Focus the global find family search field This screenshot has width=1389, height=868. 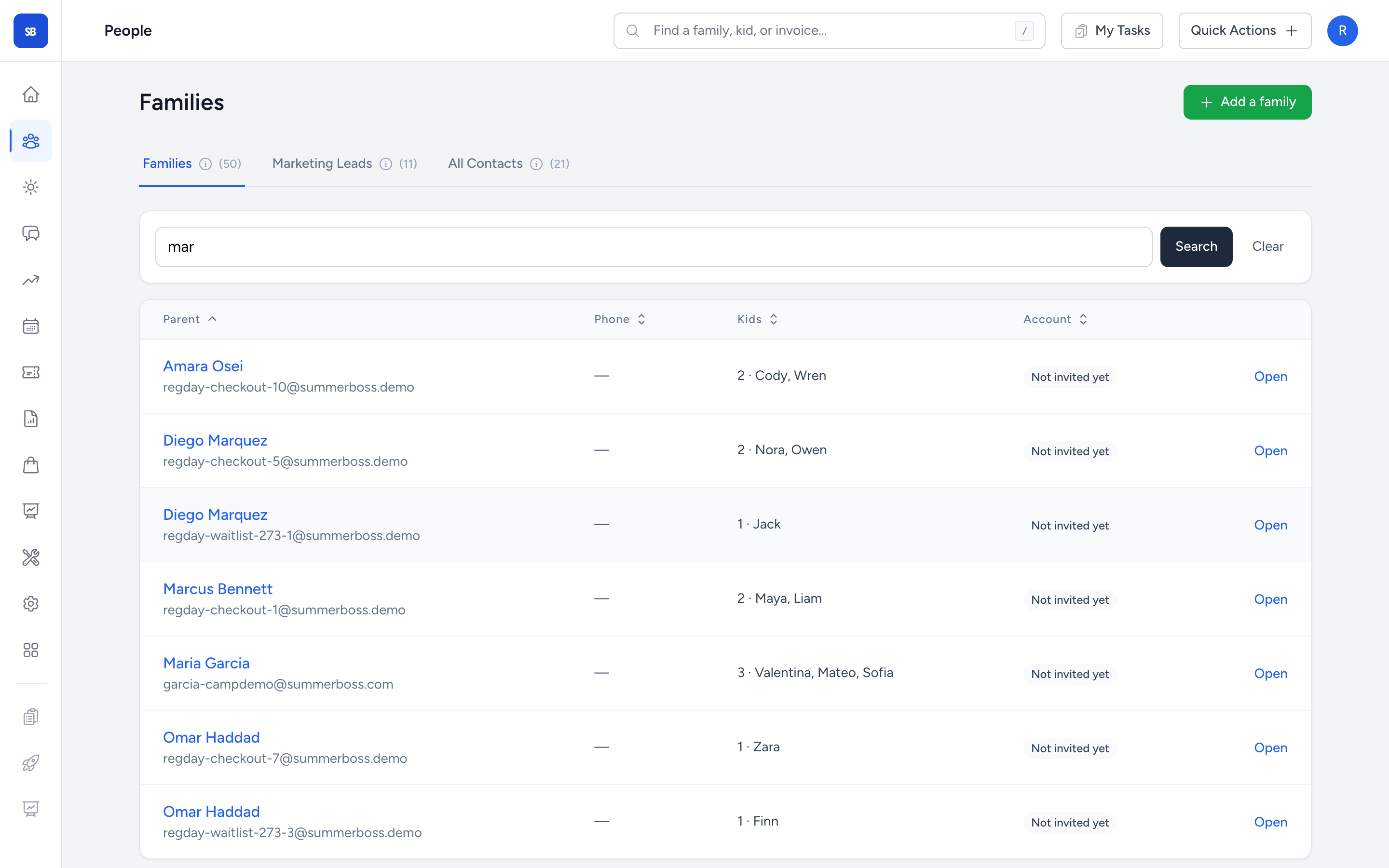pyautogui.click(x=829, y=31)
